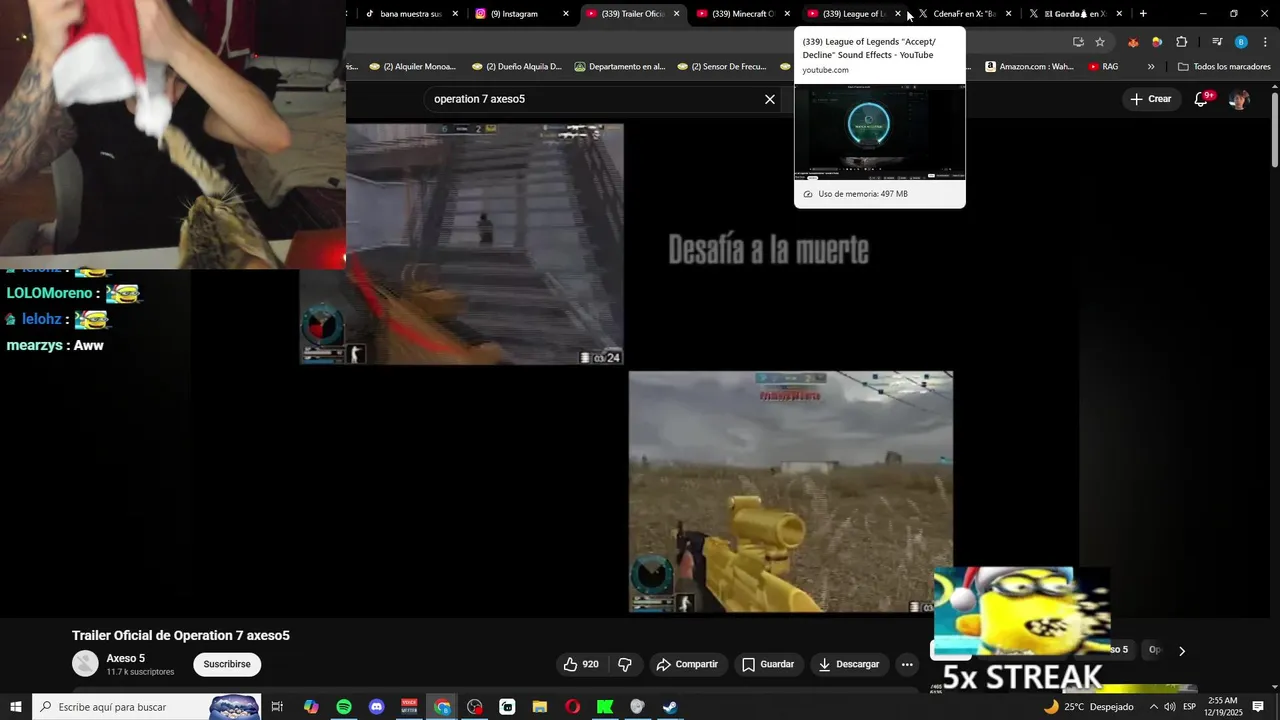The width and height of the screenshot is (1280, 720).
Task: Close the Instagram tab
Action: [x=566, y=14]
